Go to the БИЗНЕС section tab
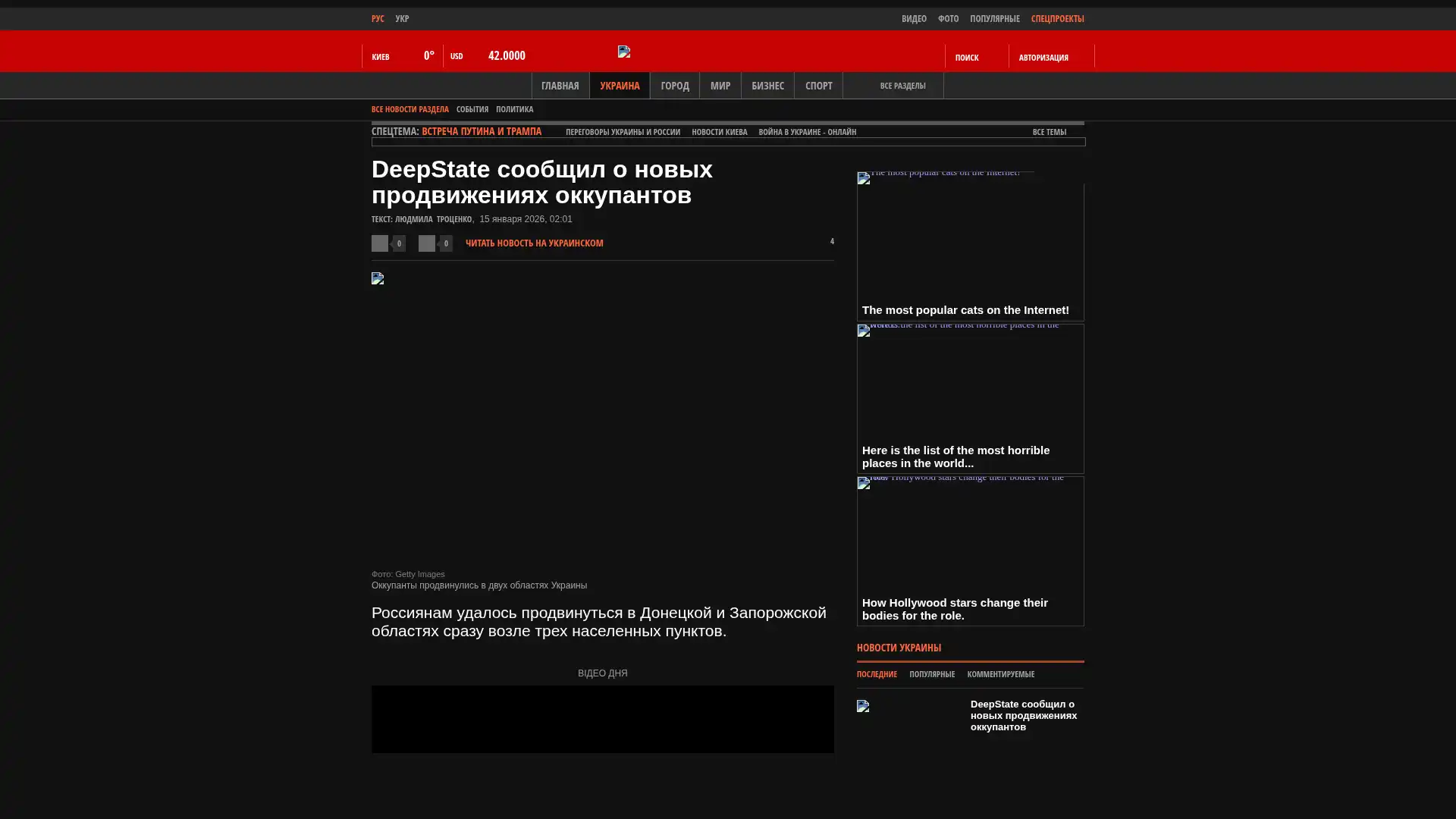1456x819 pixels. (x=767, y=86)
